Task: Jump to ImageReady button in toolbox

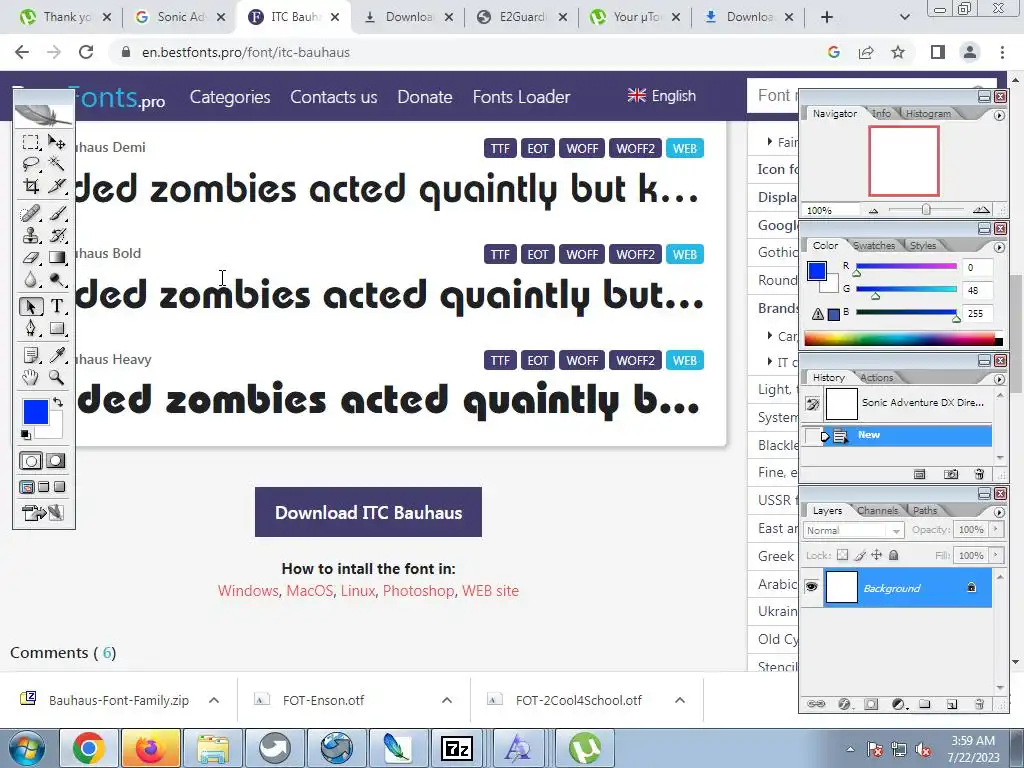Action: pos(42,513)
